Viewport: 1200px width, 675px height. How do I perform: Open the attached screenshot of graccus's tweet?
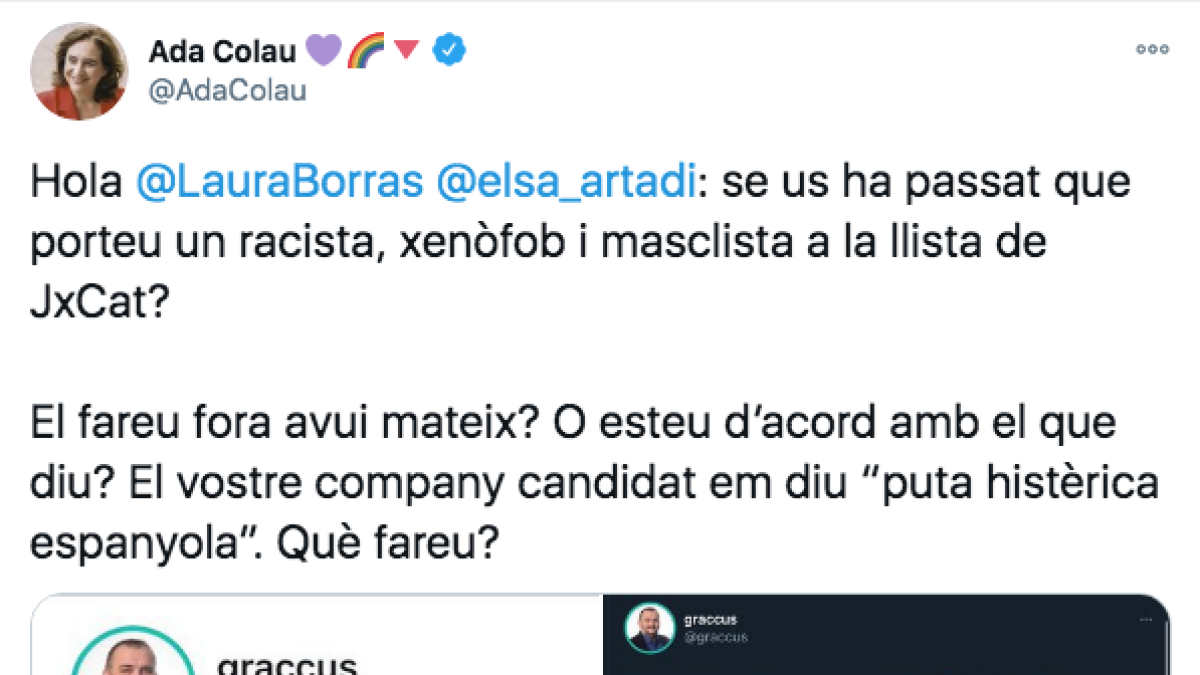coord(890,640)
